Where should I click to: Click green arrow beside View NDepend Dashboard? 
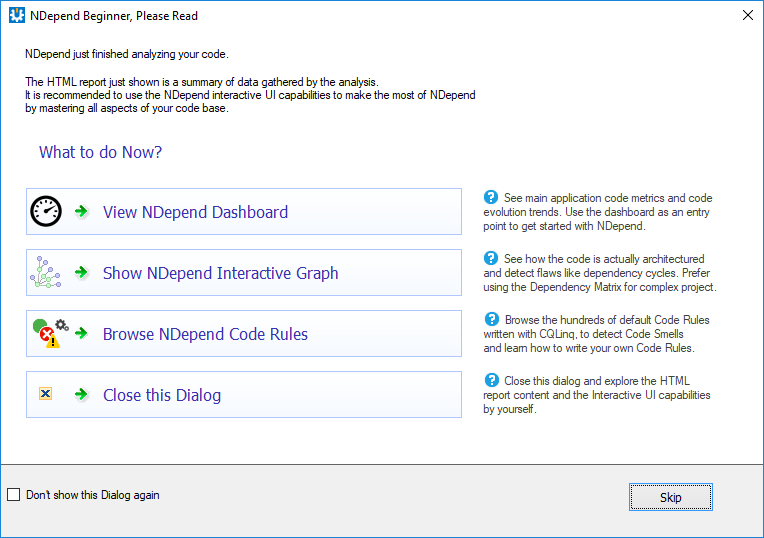point(81,211)
